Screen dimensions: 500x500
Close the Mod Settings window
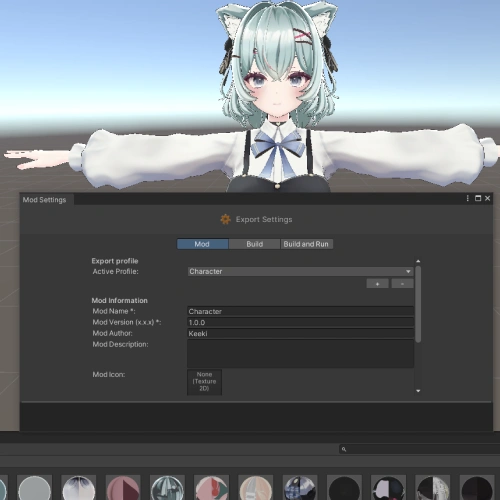(488, 198)
